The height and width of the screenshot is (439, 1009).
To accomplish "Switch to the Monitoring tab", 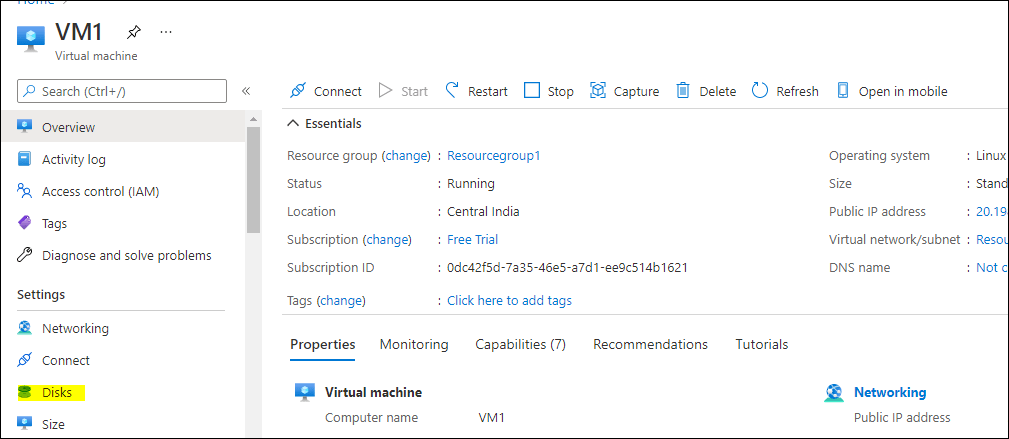I will coord(414,344).
